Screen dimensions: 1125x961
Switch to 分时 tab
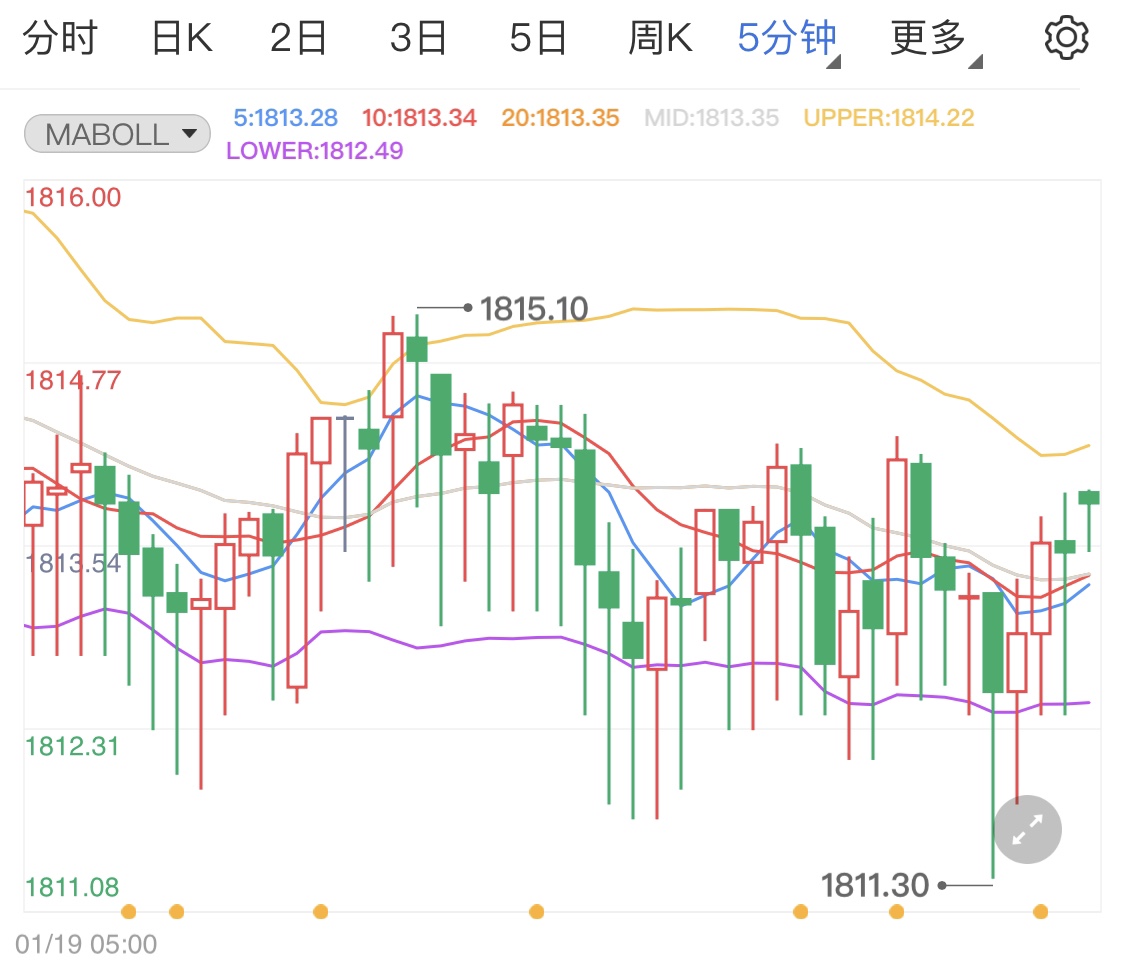[60, 38]
